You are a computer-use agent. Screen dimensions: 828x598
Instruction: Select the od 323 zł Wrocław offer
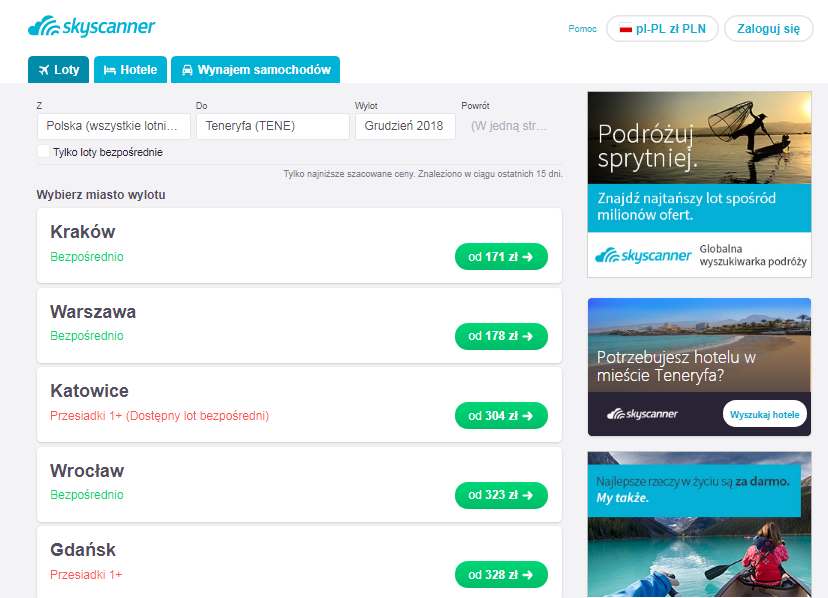501,495
